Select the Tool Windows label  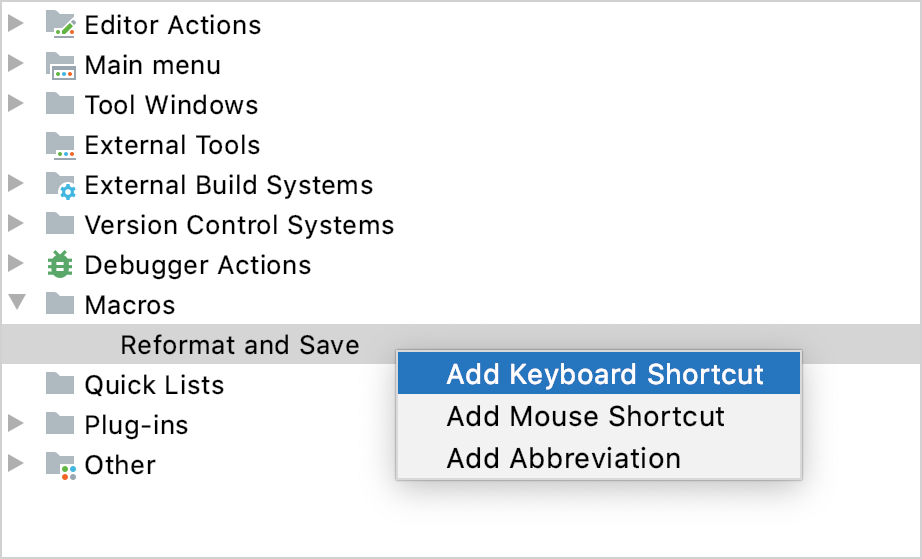pyautogui.click(x=171, y=105)
